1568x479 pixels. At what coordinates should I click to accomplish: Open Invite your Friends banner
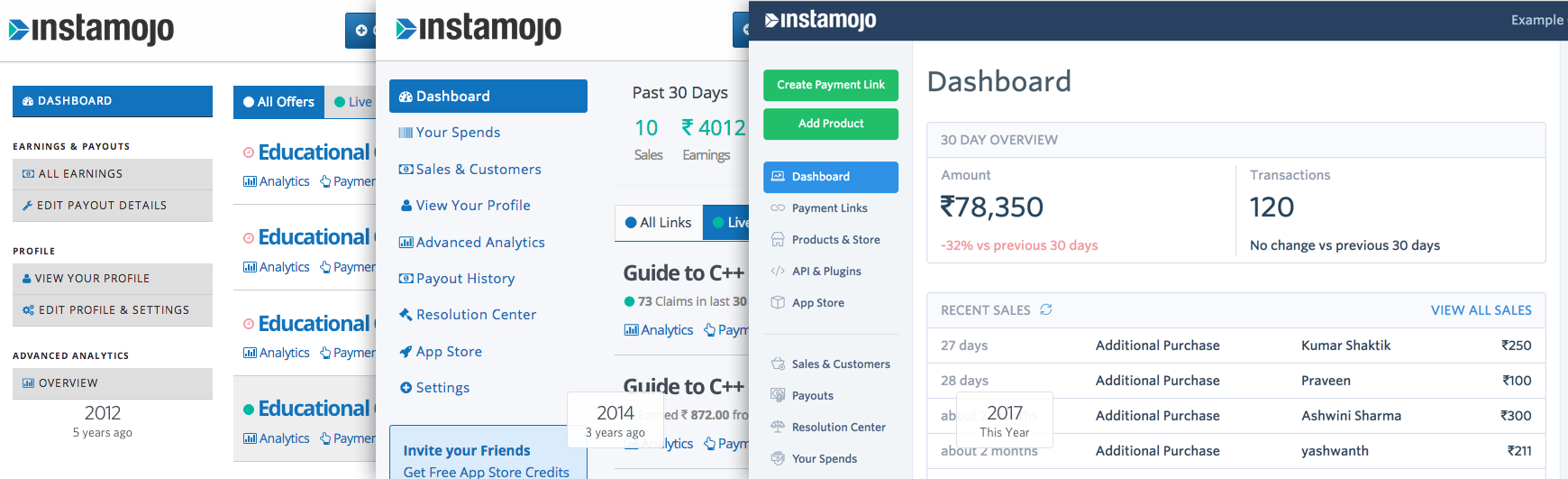coord(488,454)
